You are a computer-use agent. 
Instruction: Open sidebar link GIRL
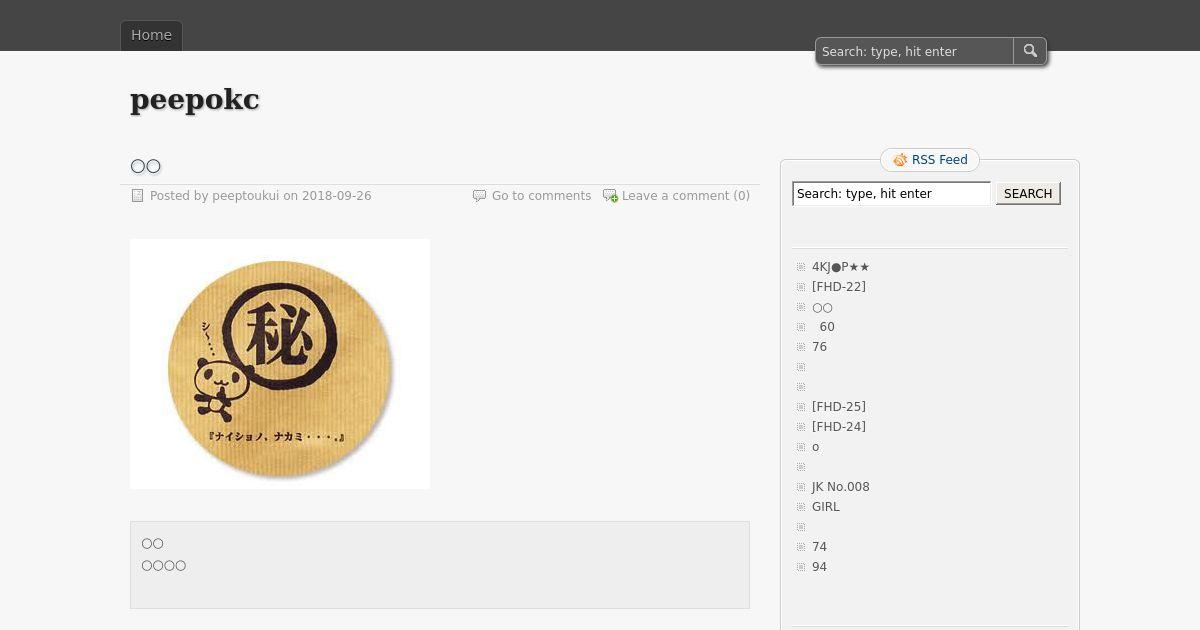[826, 507]
